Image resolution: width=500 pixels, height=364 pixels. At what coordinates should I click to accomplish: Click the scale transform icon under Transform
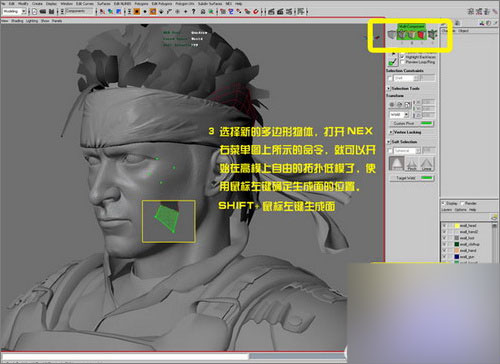407,104
